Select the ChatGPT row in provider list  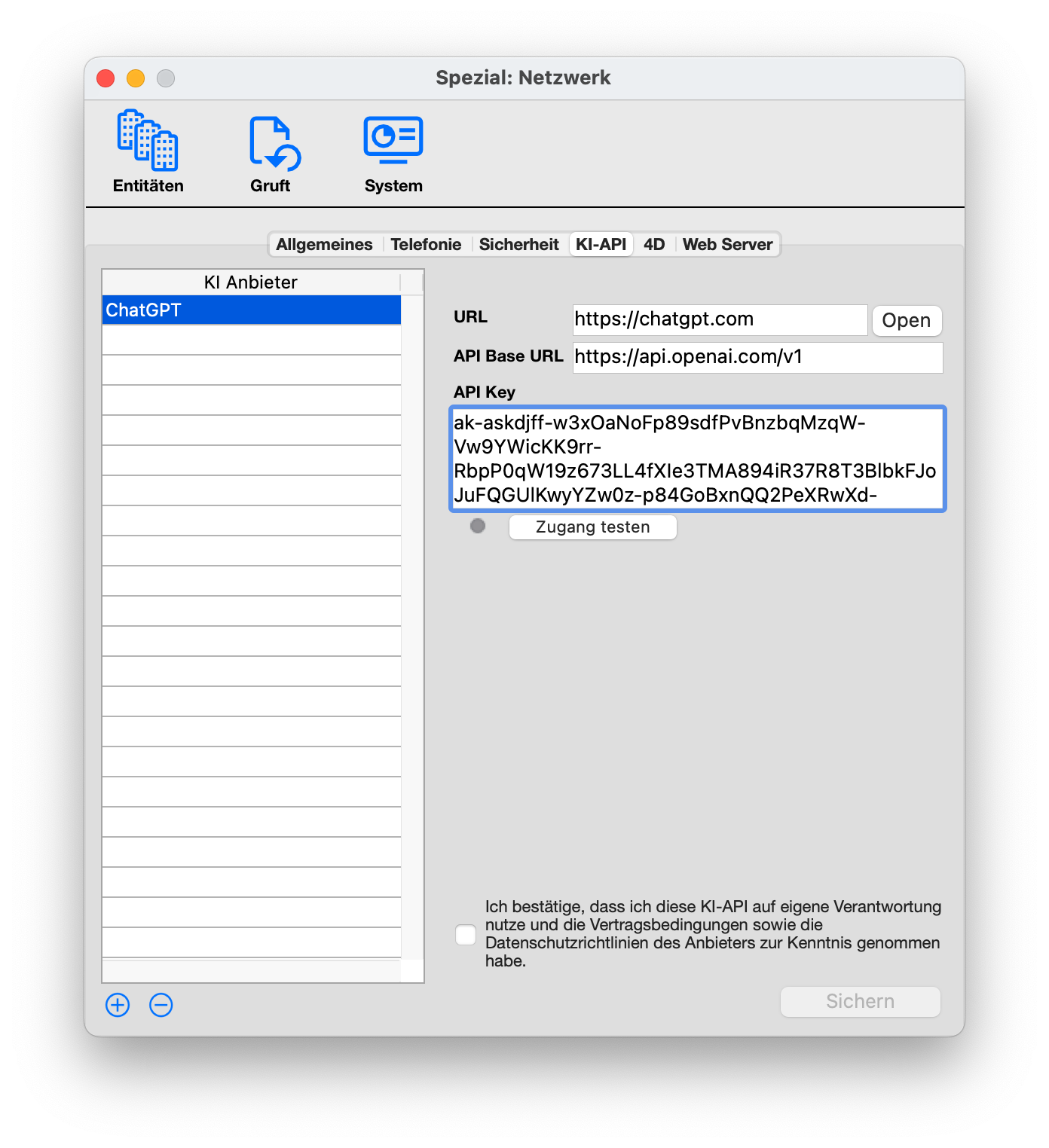tap(252, 310)
